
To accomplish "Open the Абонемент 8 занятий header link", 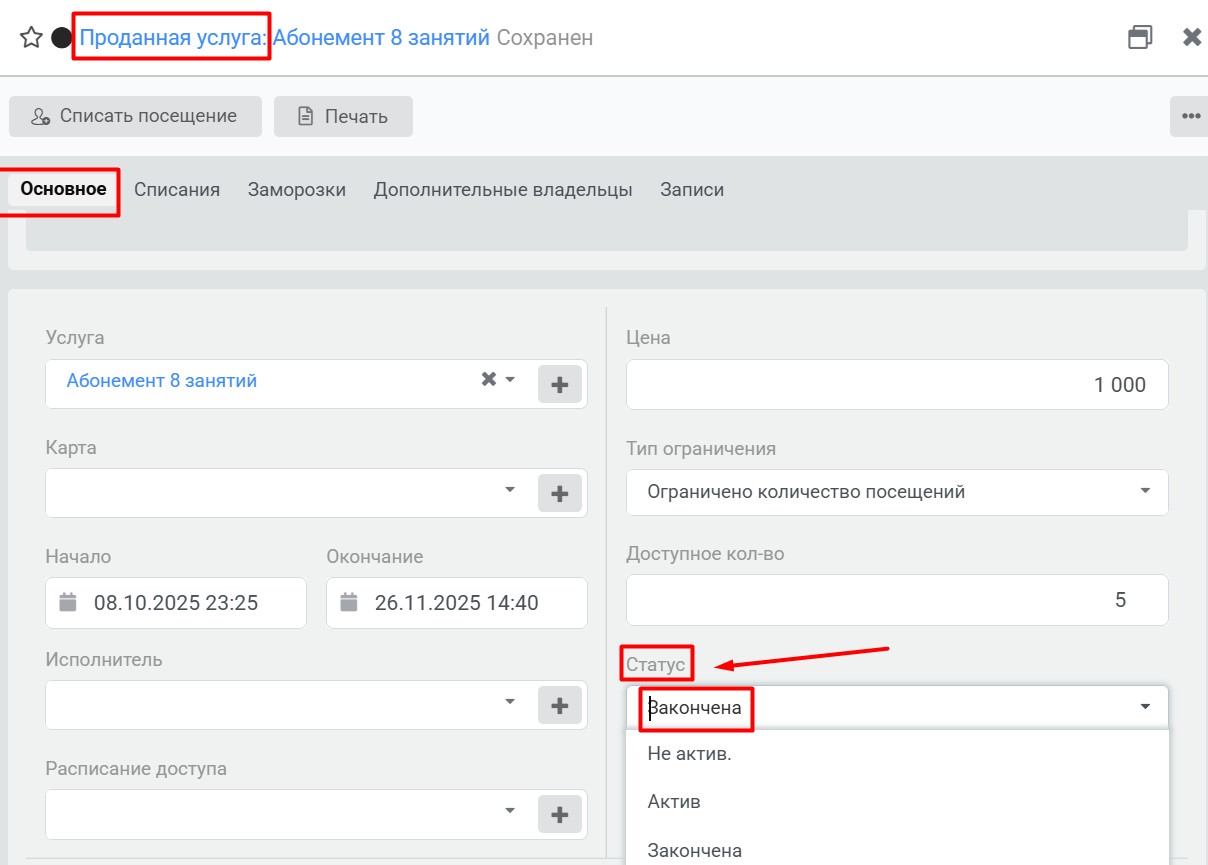I will [x=381, y=38].
